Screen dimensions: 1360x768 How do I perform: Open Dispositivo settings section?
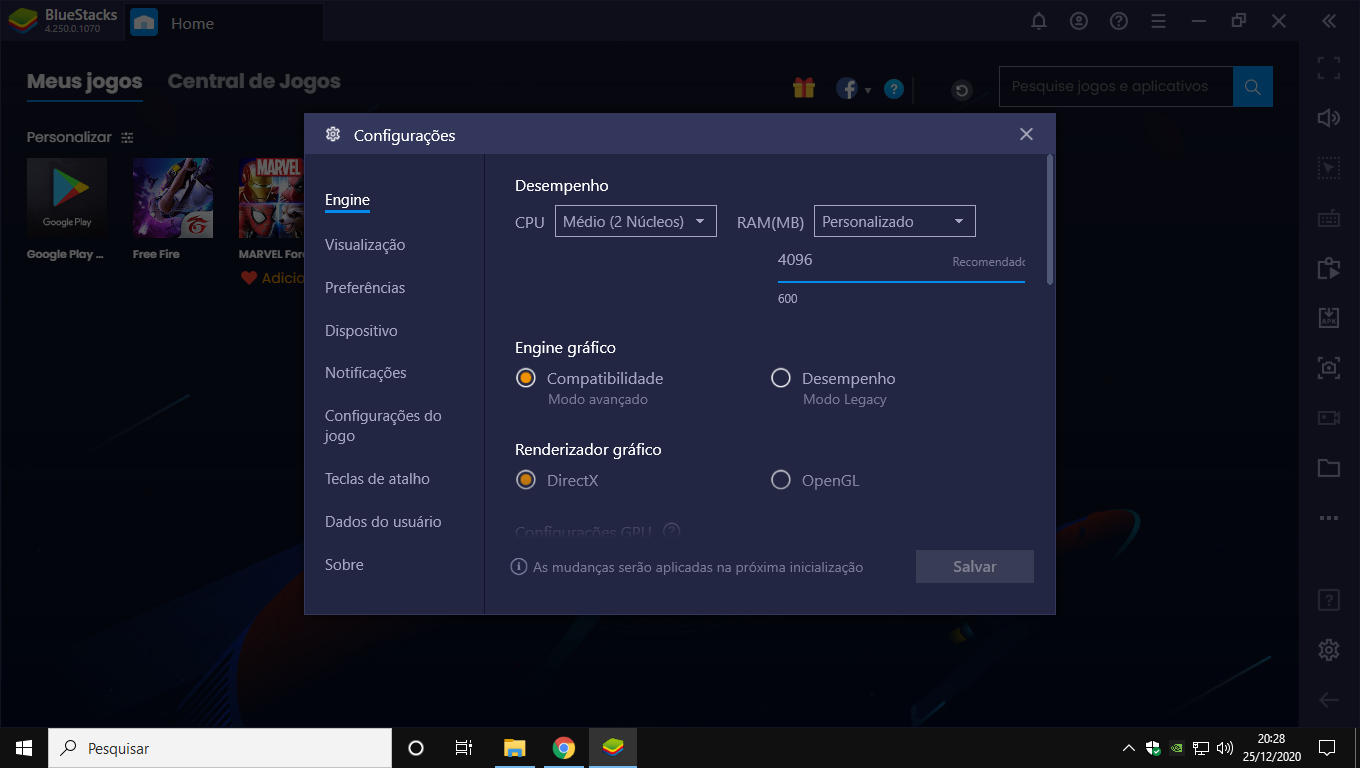click(361, 331)
